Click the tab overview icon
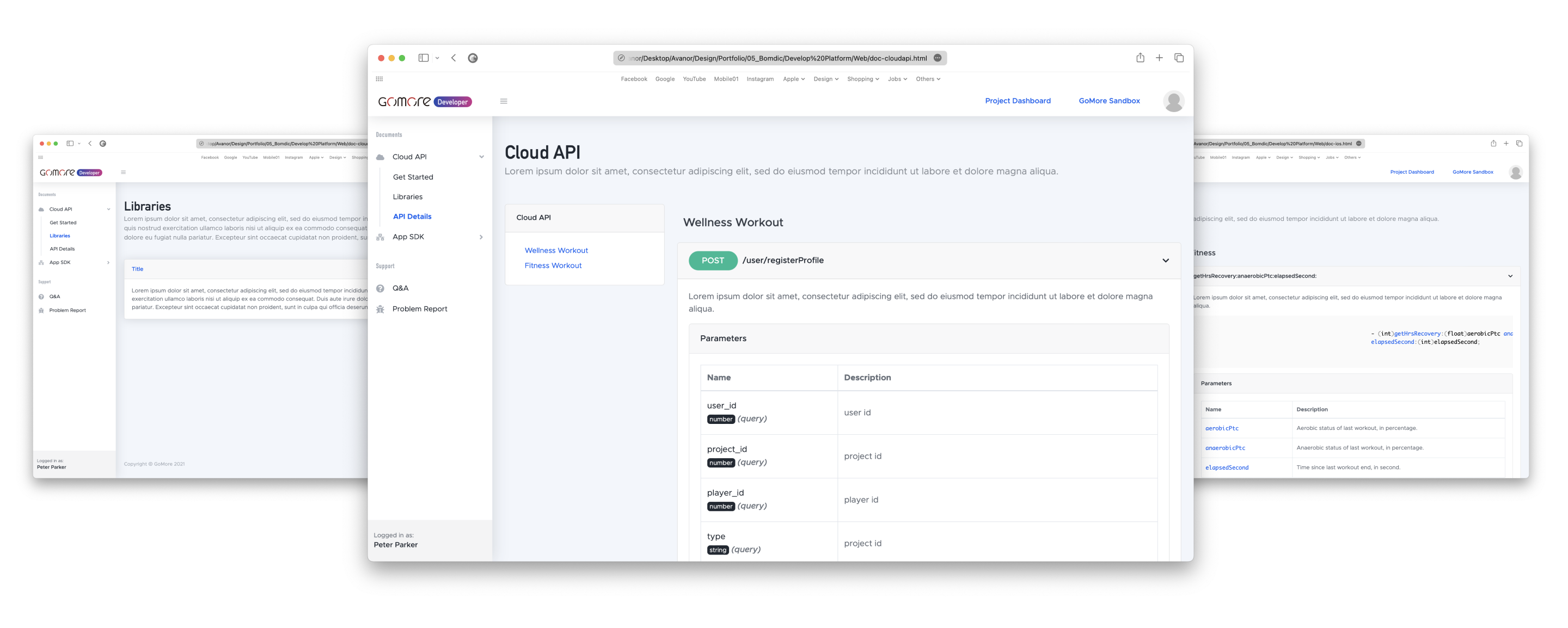Screen dimensions: 1568x628 1179,58
